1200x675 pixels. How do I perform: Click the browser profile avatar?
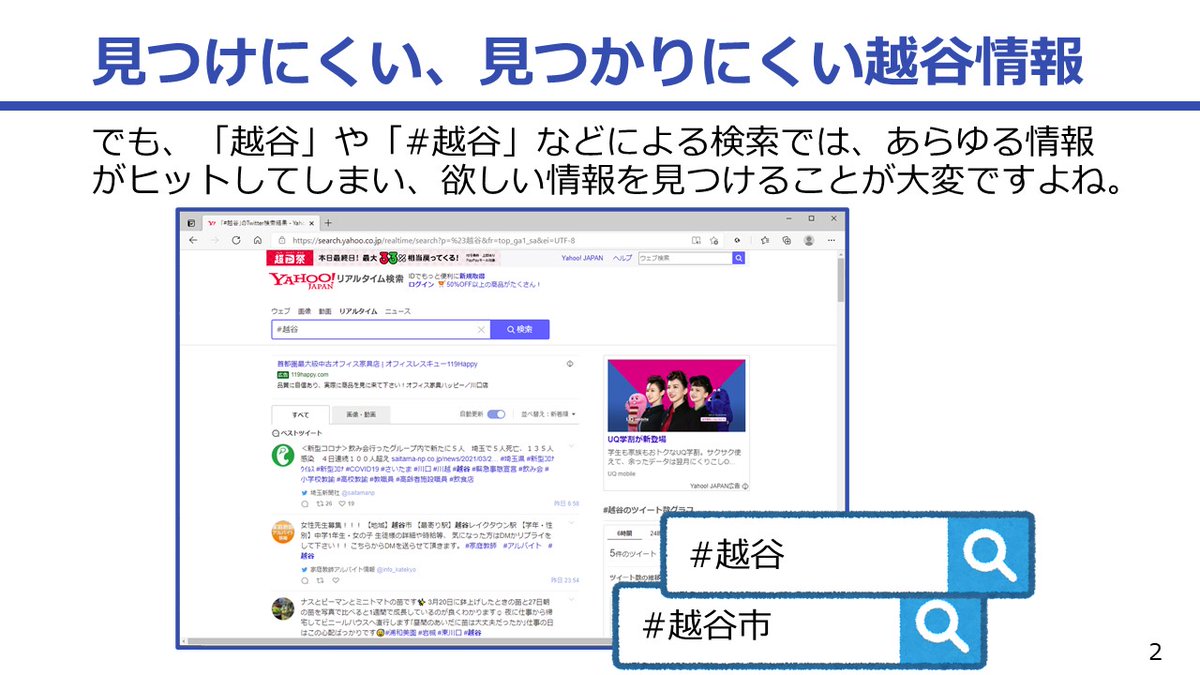tap(808, 240)
